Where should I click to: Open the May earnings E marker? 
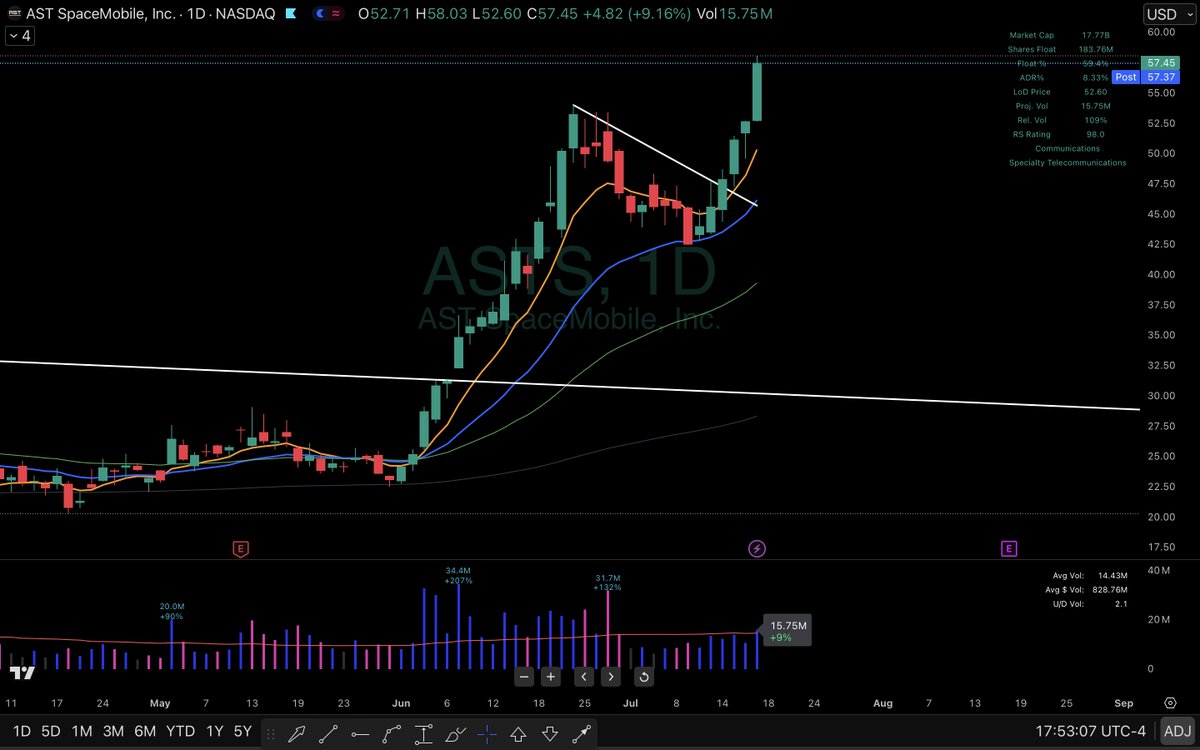tap(240, 548)
